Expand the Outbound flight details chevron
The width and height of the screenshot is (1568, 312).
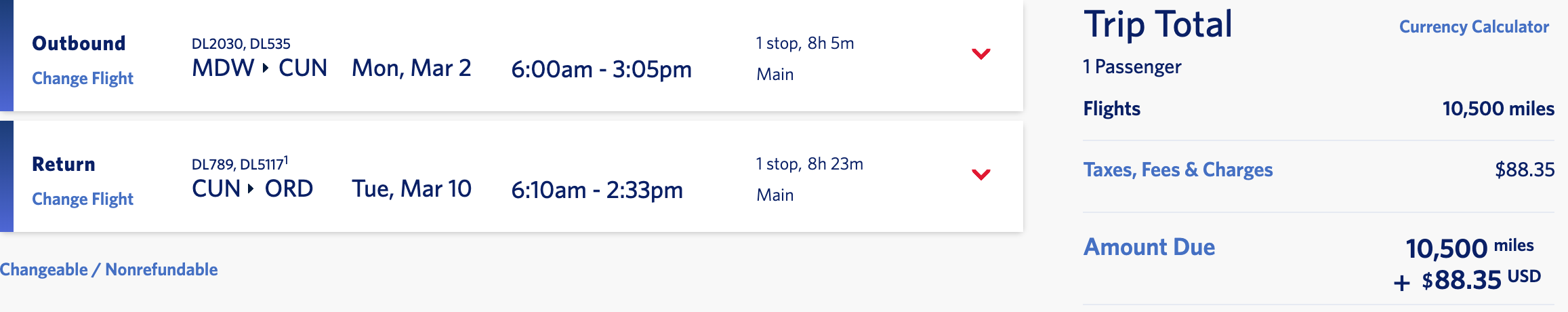981,54
